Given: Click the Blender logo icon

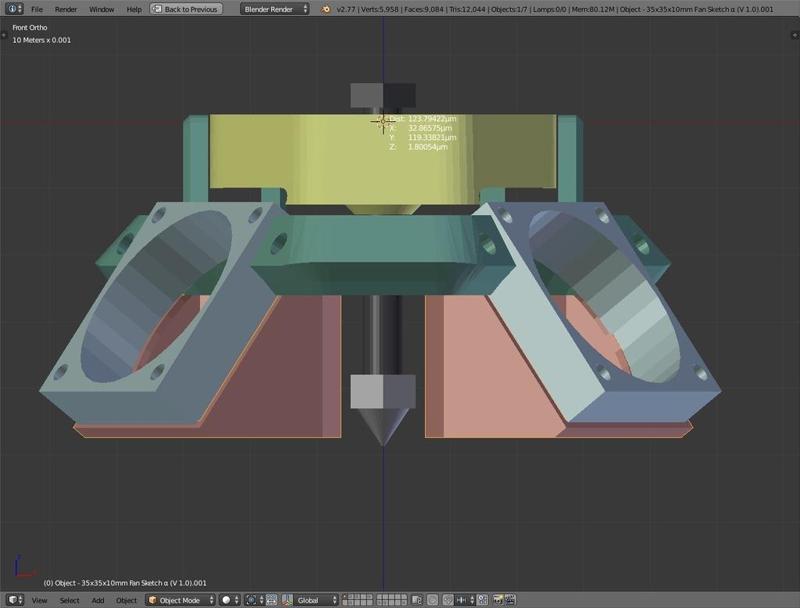Looking at the screenshot, I should pyautogui.click(x=326, y=9).
